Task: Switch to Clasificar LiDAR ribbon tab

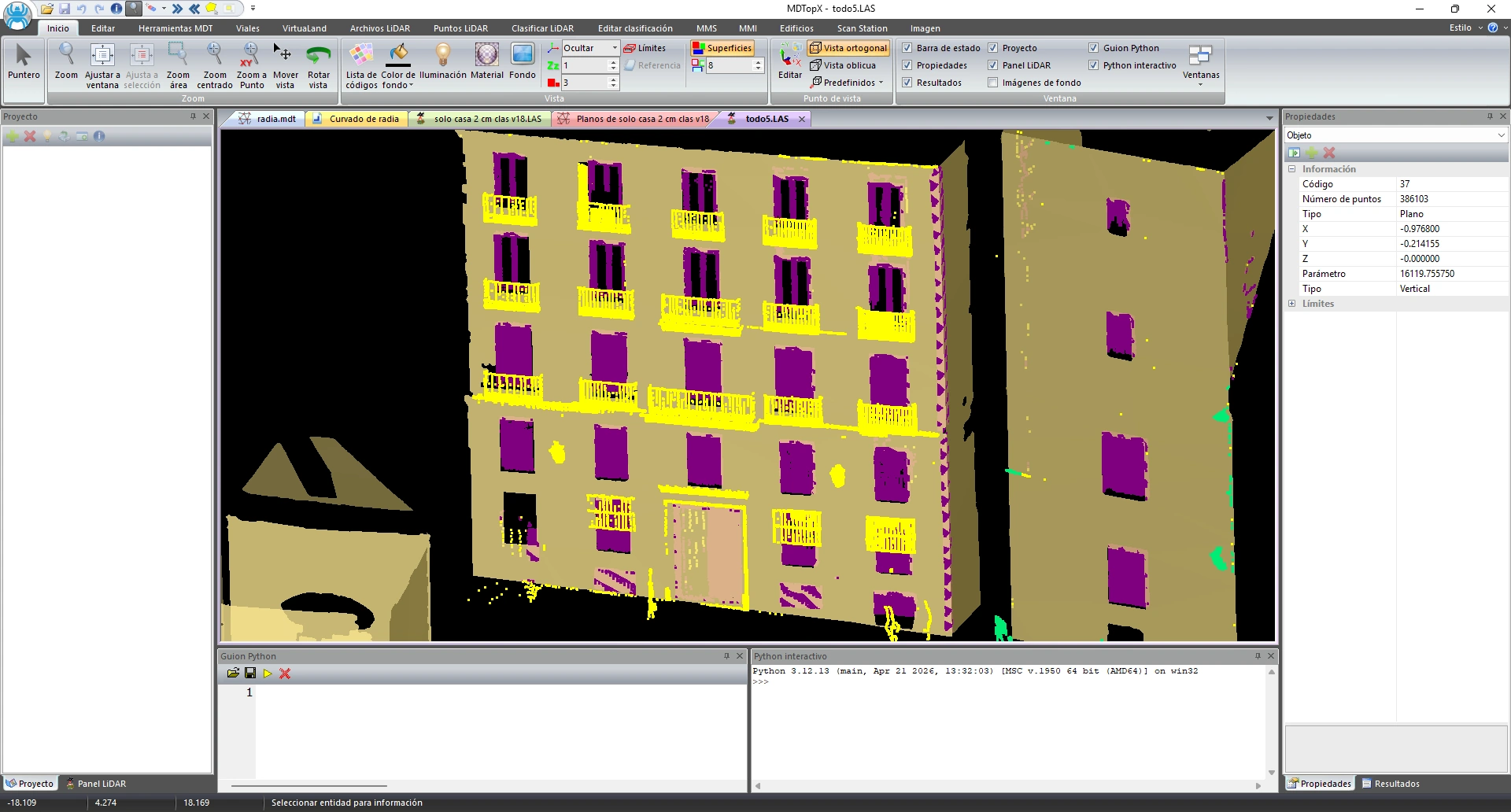Action: [542, 28]
